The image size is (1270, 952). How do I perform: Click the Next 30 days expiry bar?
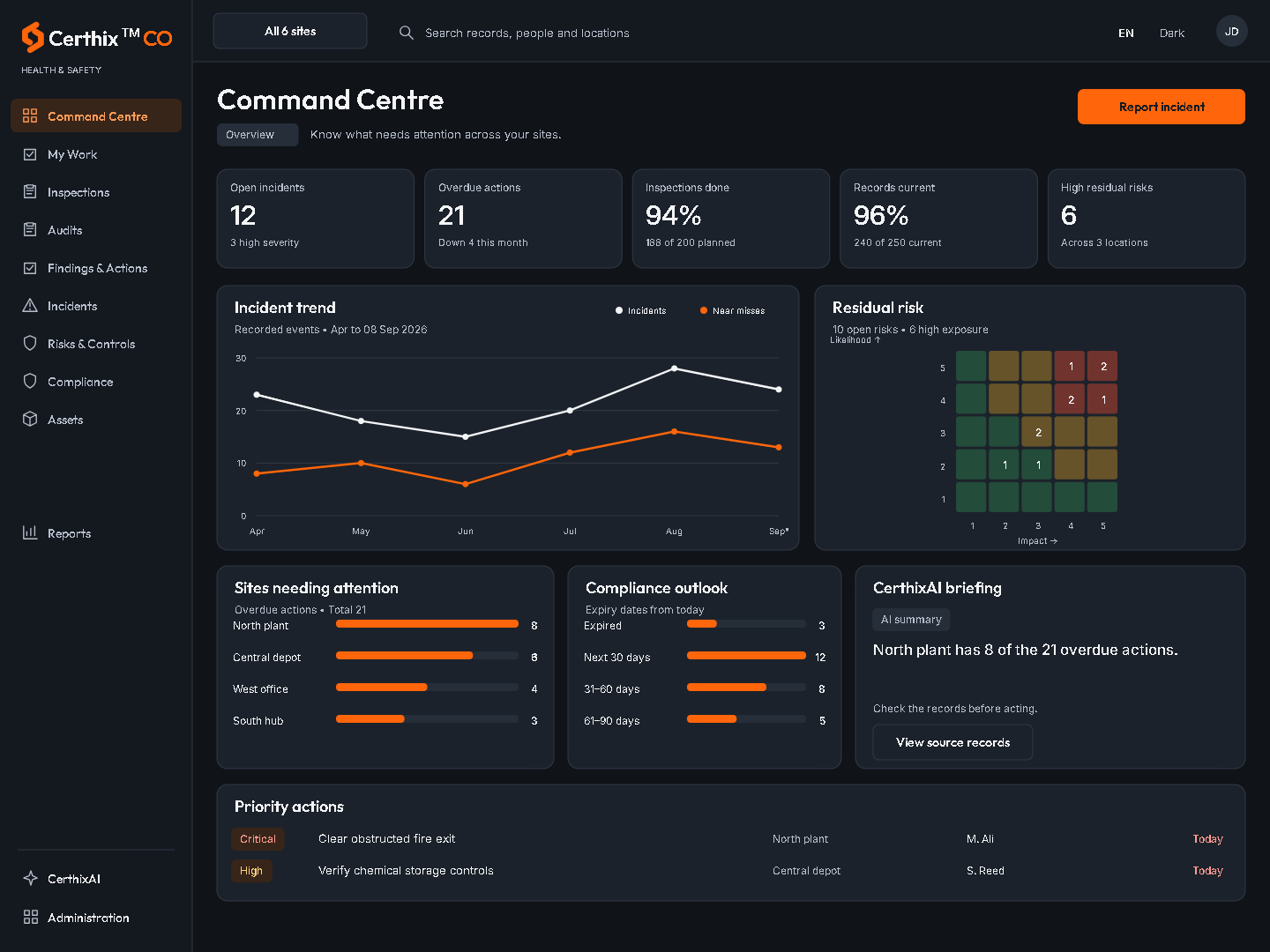pos(746,656)
